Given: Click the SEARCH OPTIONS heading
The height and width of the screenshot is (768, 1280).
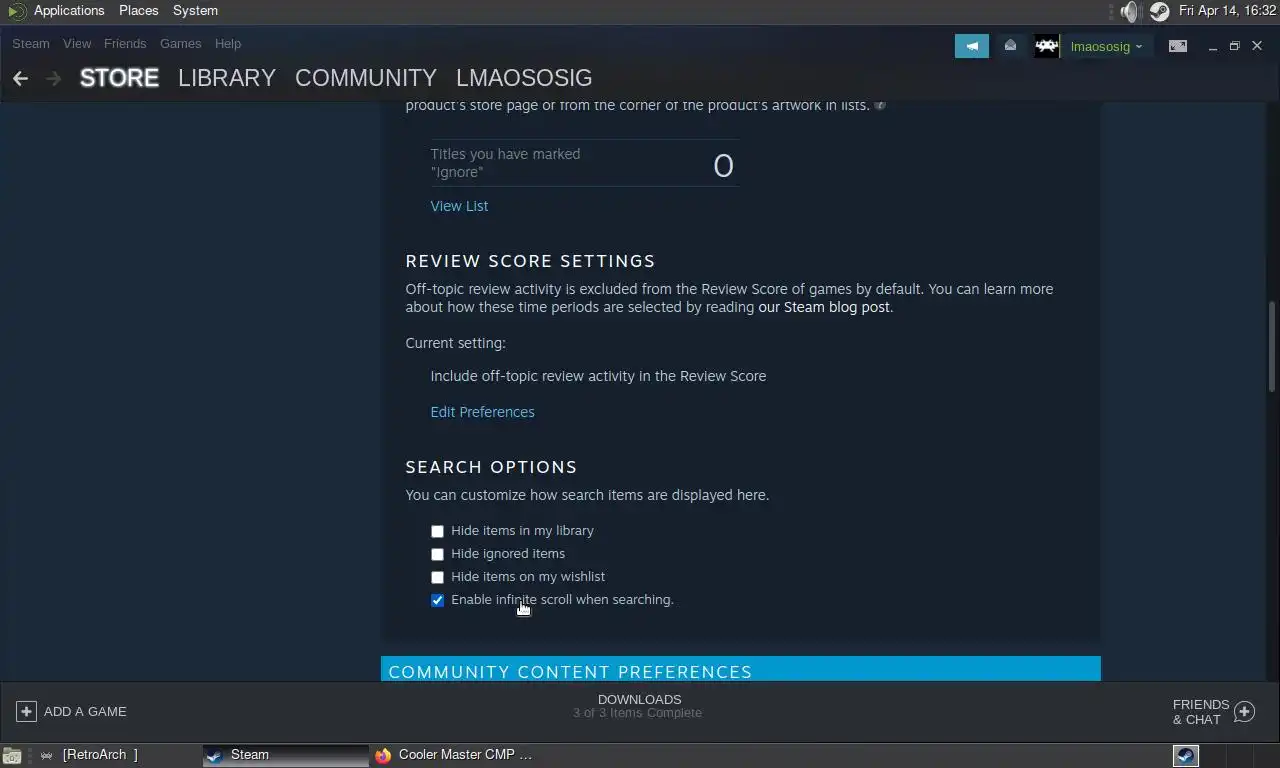Looking at the screenshot, I should [491, 467].
